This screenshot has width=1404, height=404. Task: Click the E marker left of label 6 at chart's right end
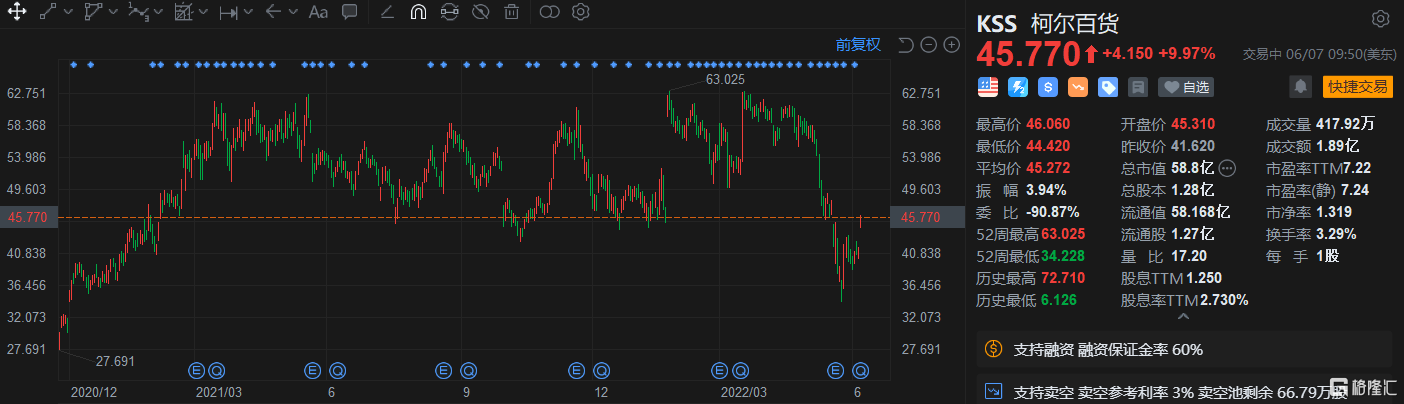tap(834, 369)
